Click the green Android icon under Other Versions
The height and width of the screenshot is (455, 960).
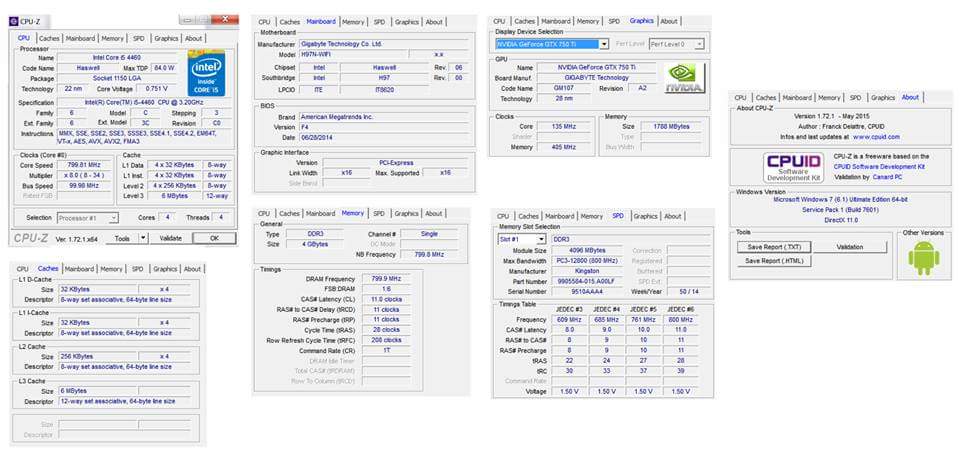point(923,258)
